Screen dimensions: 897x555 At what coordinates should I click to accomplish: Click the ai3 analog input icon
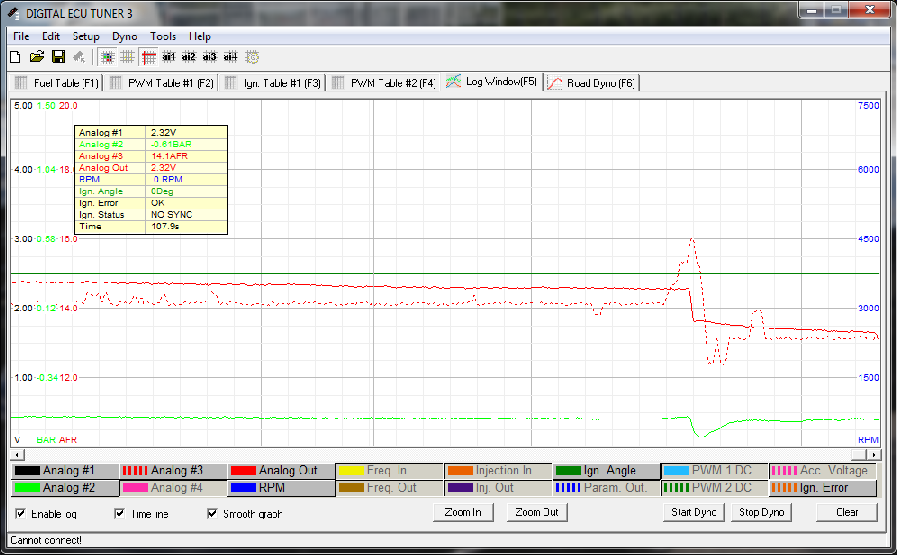(x=210, y=57)
